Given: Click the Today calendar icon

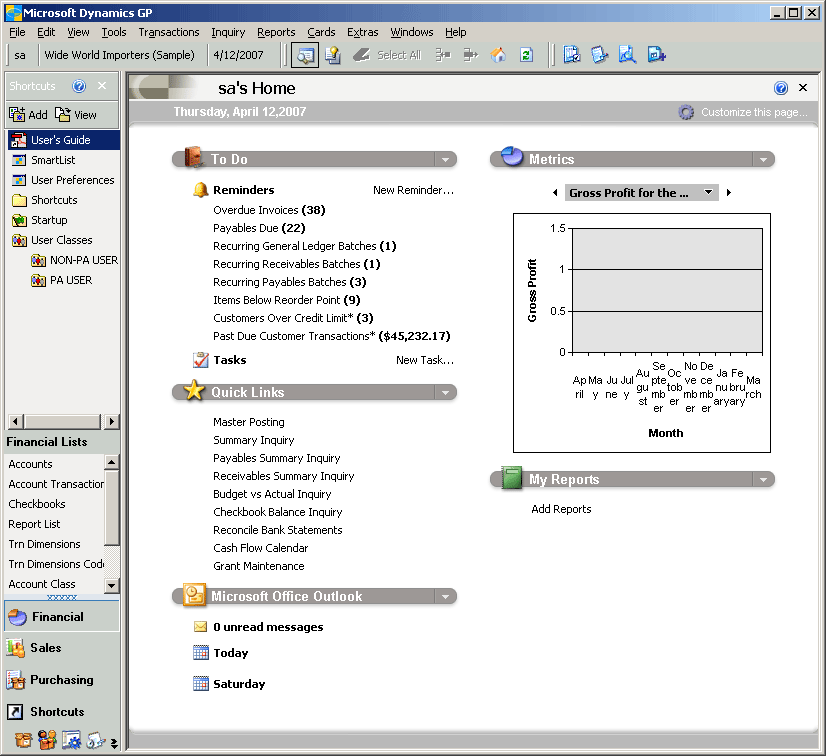Looking at the screenshot, I should pos(201,652).
